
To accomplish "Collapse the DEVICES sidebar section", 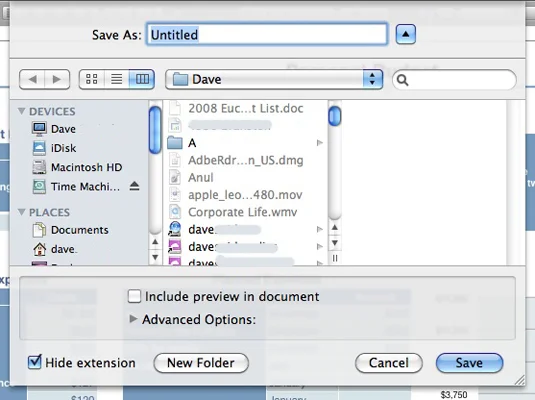I will click(x=21, y=111).
